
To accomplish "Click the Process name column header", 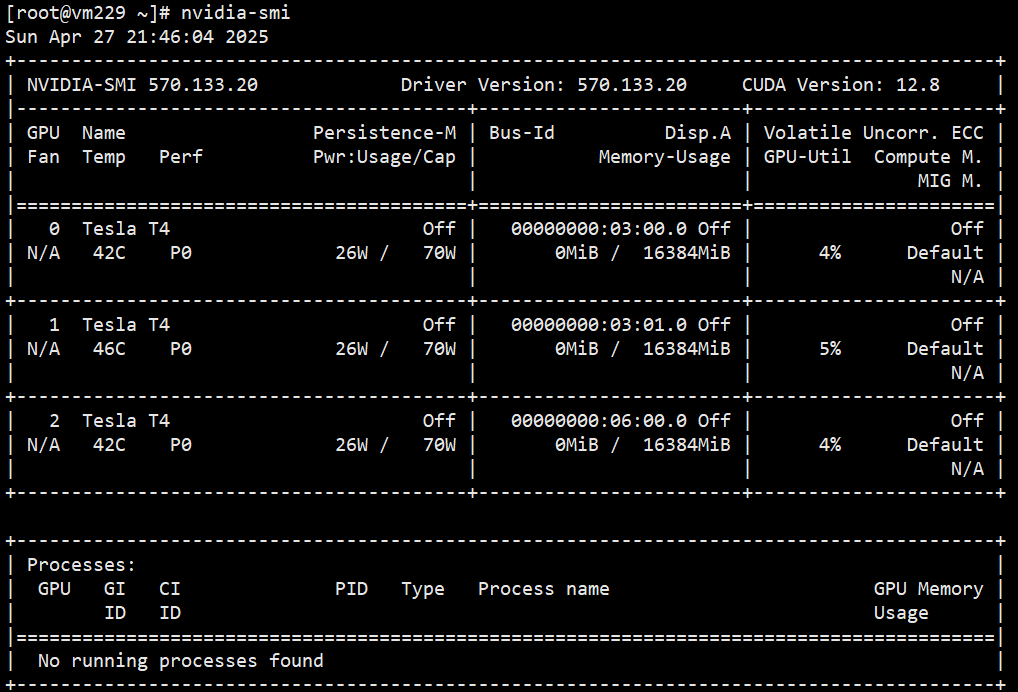I will tap(543, 589).
